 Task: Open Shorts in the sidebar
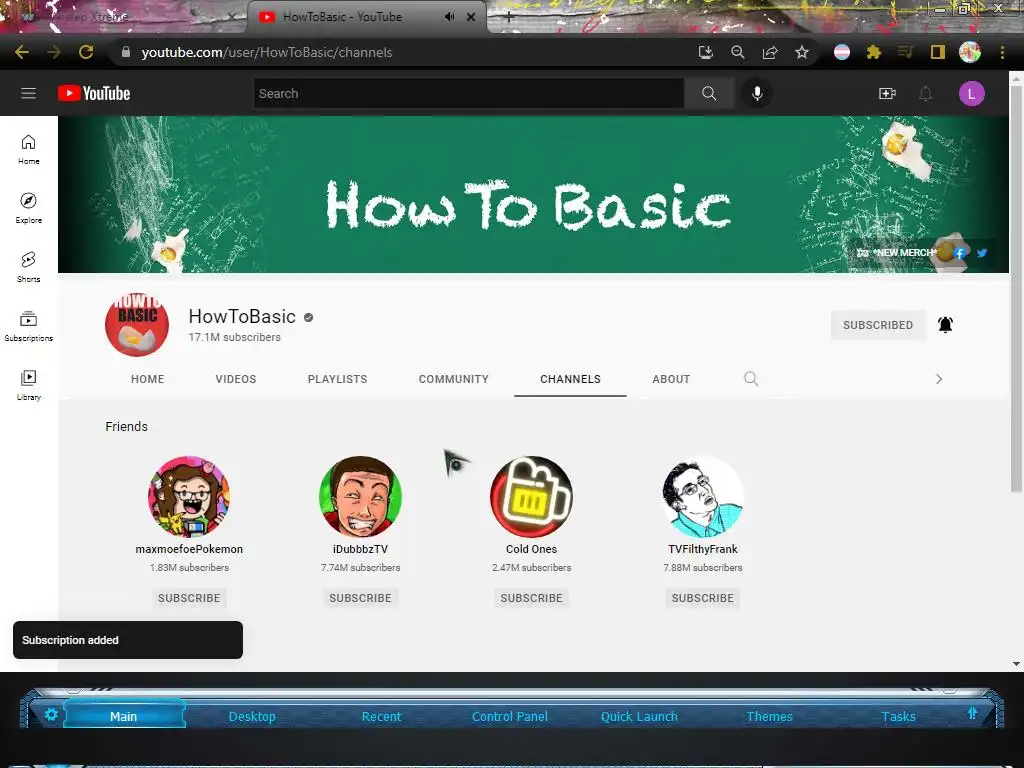click(x=29, y=267)
